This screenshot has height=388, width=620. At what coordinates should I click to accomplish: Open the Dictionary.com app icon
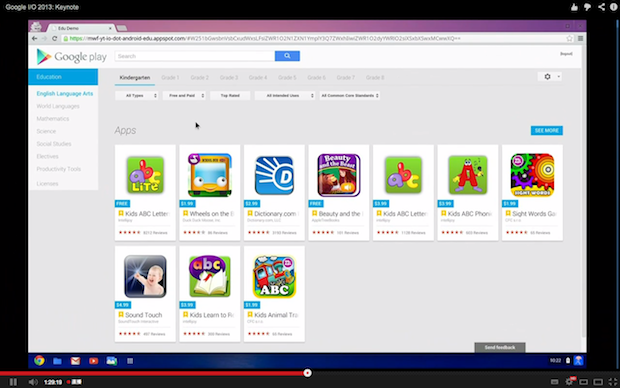click(274, 175)
